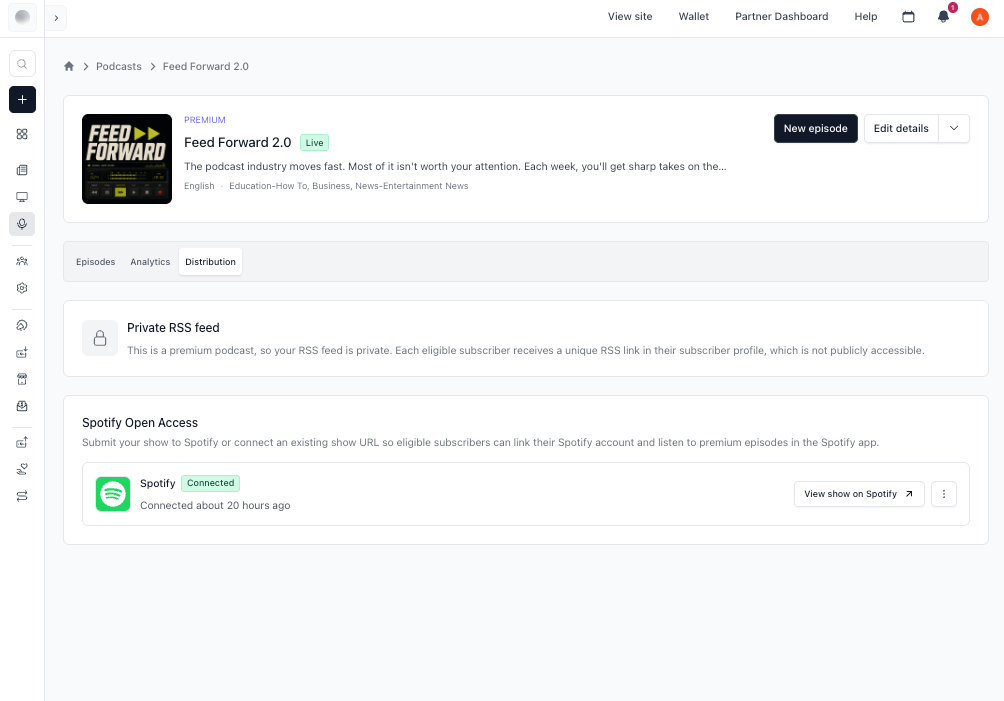Image resolution: width=1004 pixels, height=701 pixels.
Task: Click the Spotify Open Access heading
Action: coord(140,423)
